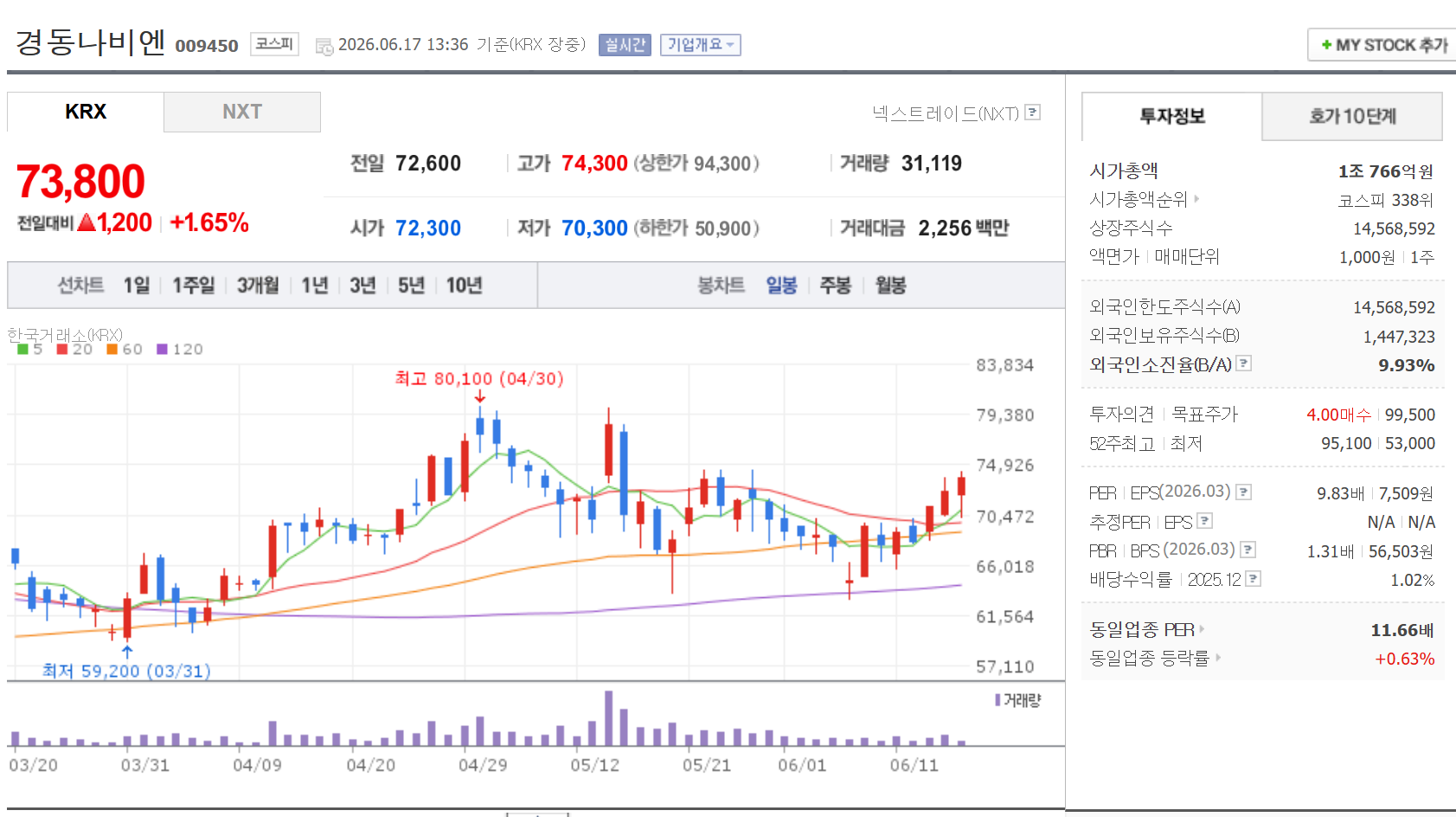Image resolution: width=1456 pixels, height=817 pixels.
Task: Click the 실시간 badge button
Action: point(625,45)
